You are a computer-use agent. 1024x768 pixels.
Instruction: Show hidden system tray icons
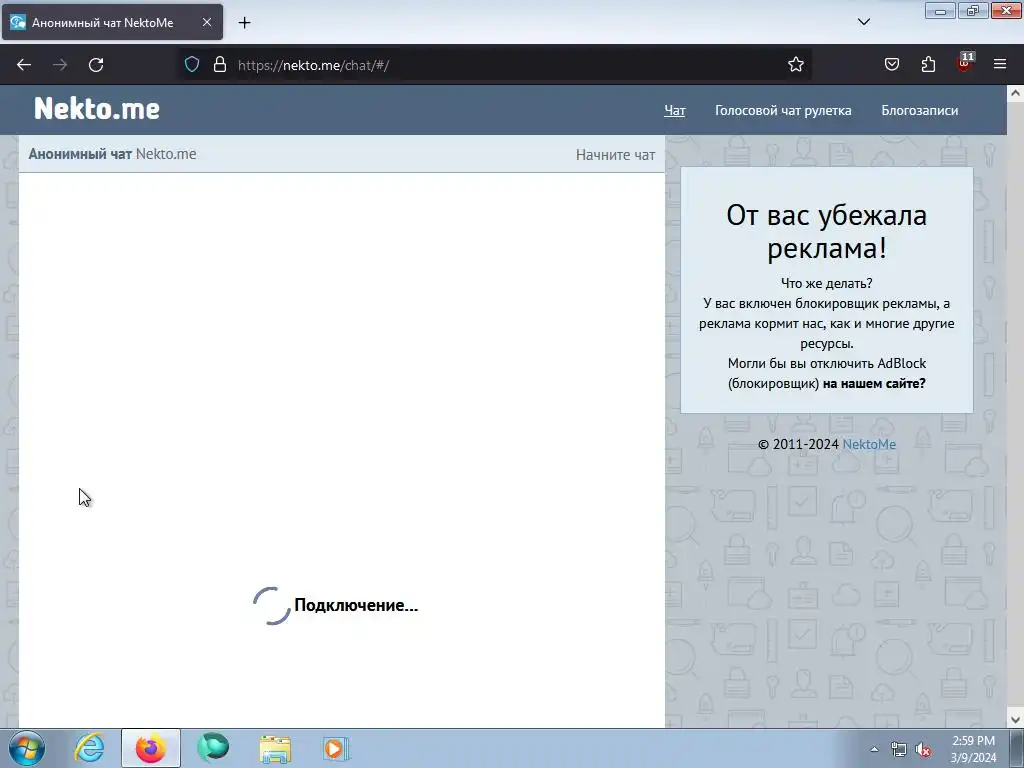click(x=874, y=749)
